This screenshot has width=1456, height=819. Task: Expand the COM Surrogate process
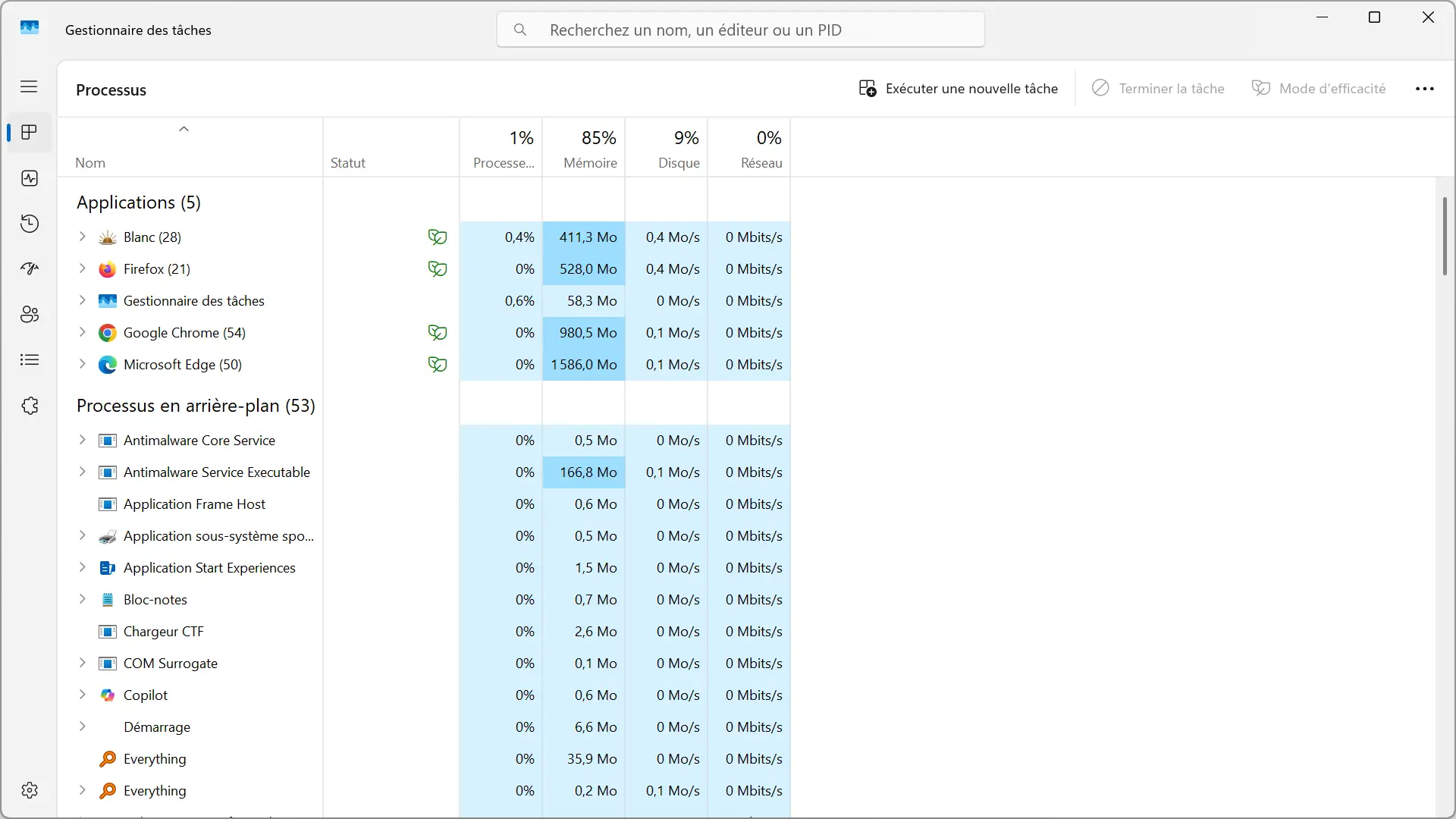pyautogui.click(x=82, y=663)
